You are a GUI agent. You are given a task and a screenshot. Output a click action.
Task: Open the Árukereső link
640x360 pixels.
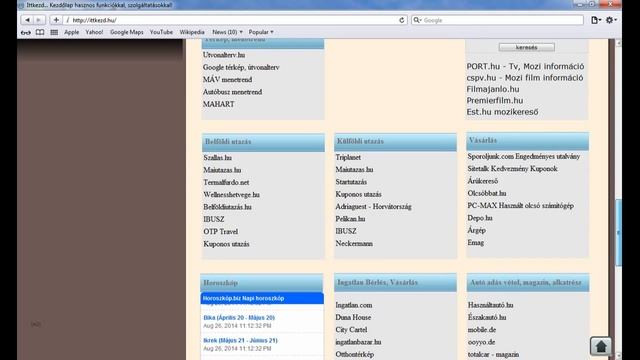click(482, 181)
